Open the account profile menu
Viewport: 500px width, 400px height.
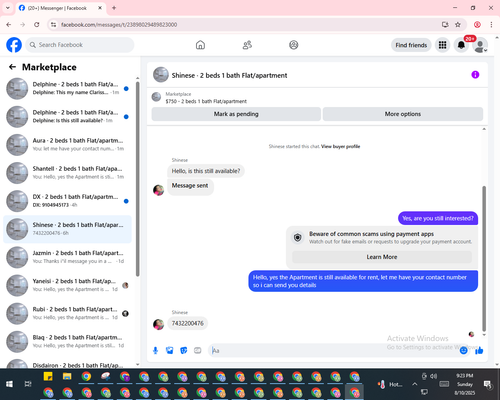(x=480, y=45)
